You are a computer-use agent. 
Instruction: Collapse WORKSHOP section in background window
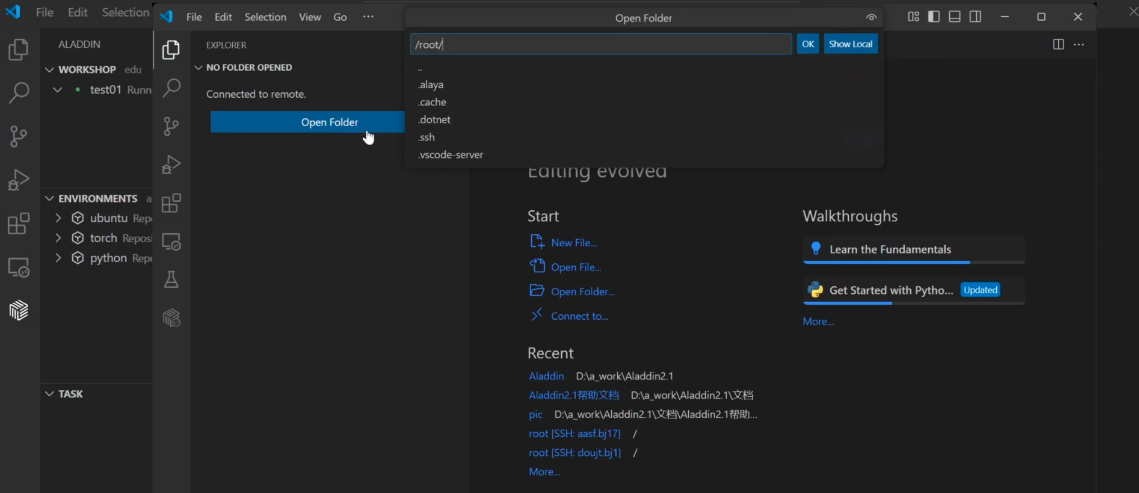[x=49, y=70]
